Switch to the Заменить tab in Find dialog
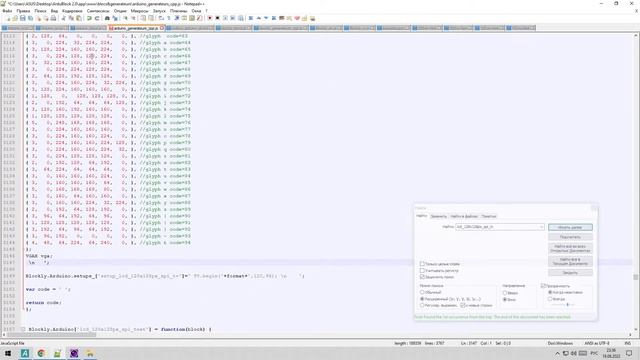Image resolution: width=640 pixels, height=360 pixels. coord(439,216)
